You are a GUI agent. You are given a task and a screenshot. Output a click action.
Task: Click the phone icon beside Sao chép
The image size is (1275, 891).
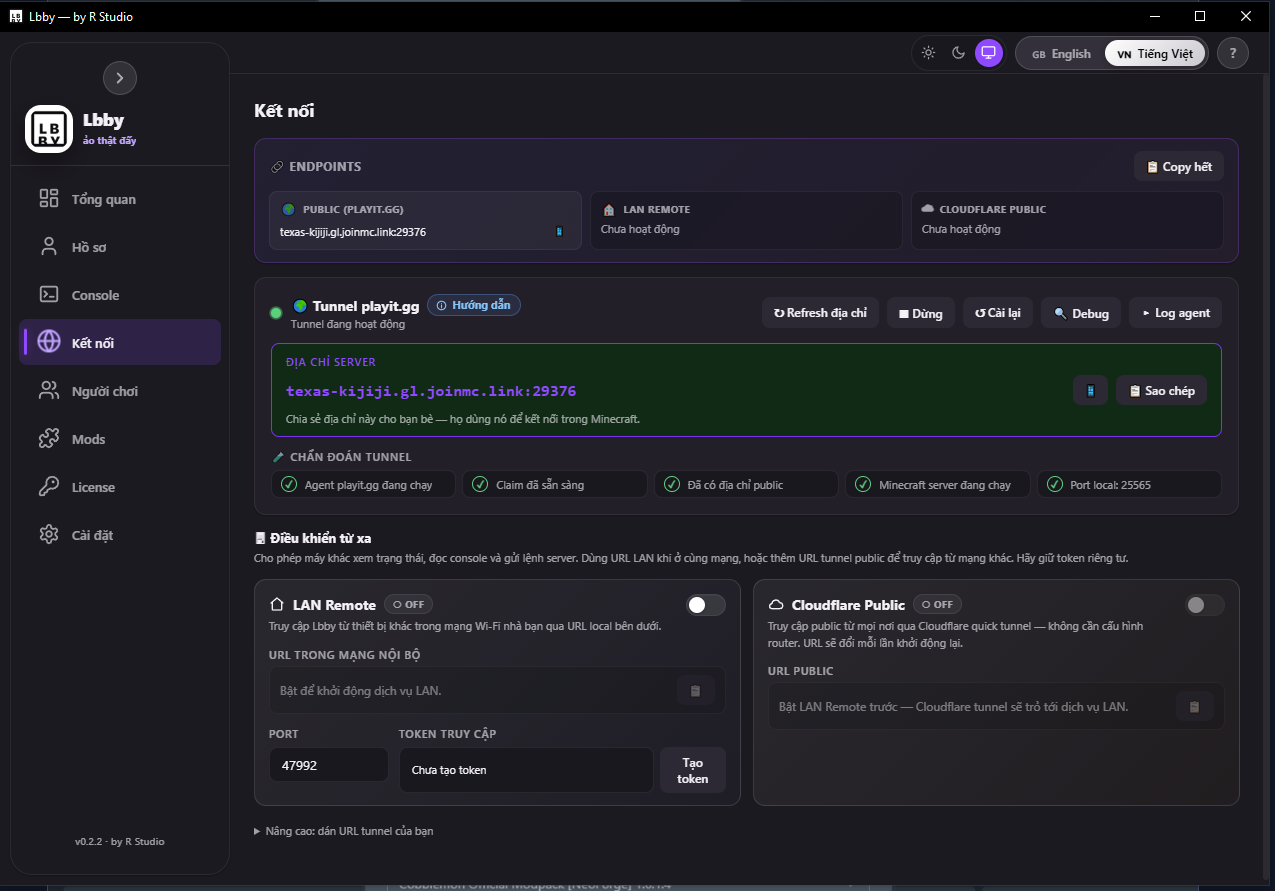click(1091, 390)
